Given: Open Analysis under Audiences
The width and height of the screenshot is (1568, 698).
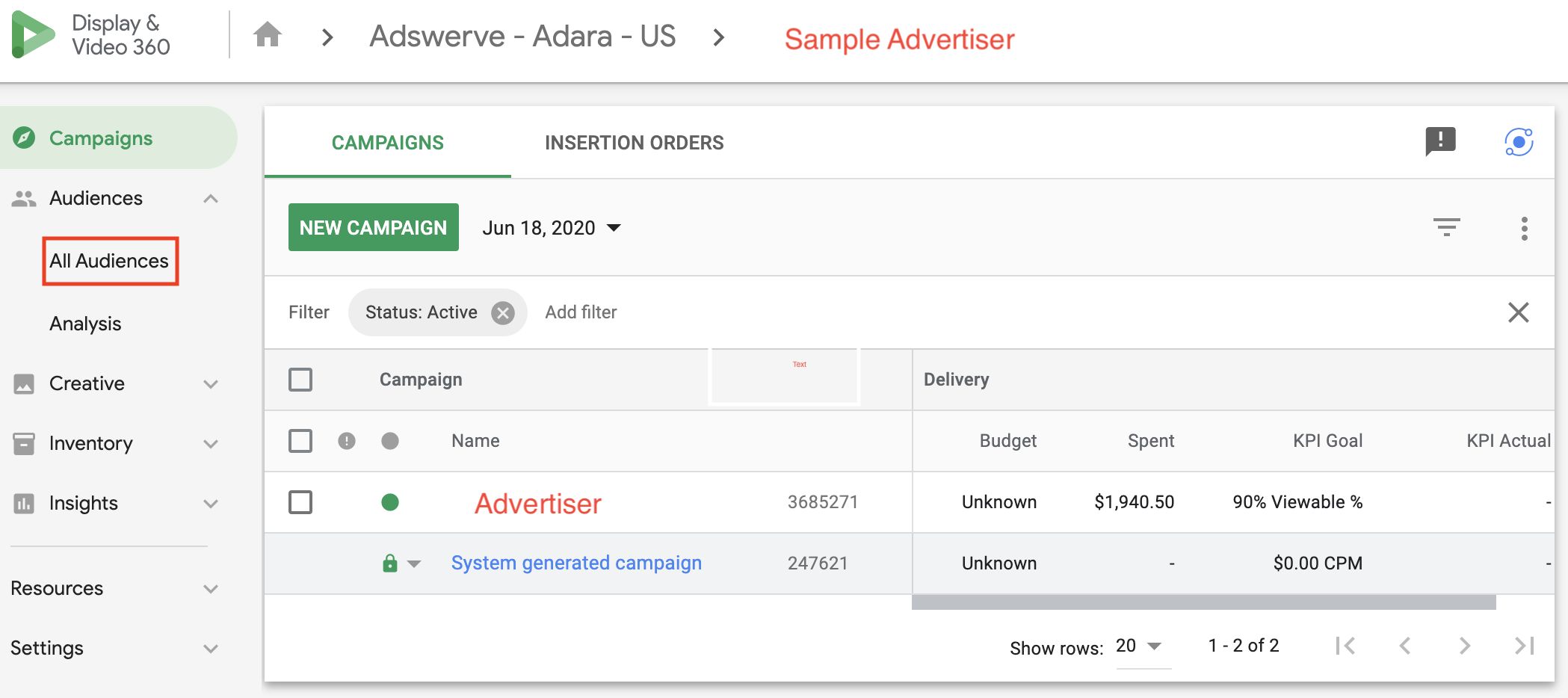Looking at the screenshot, I should (x=85, y=324).
